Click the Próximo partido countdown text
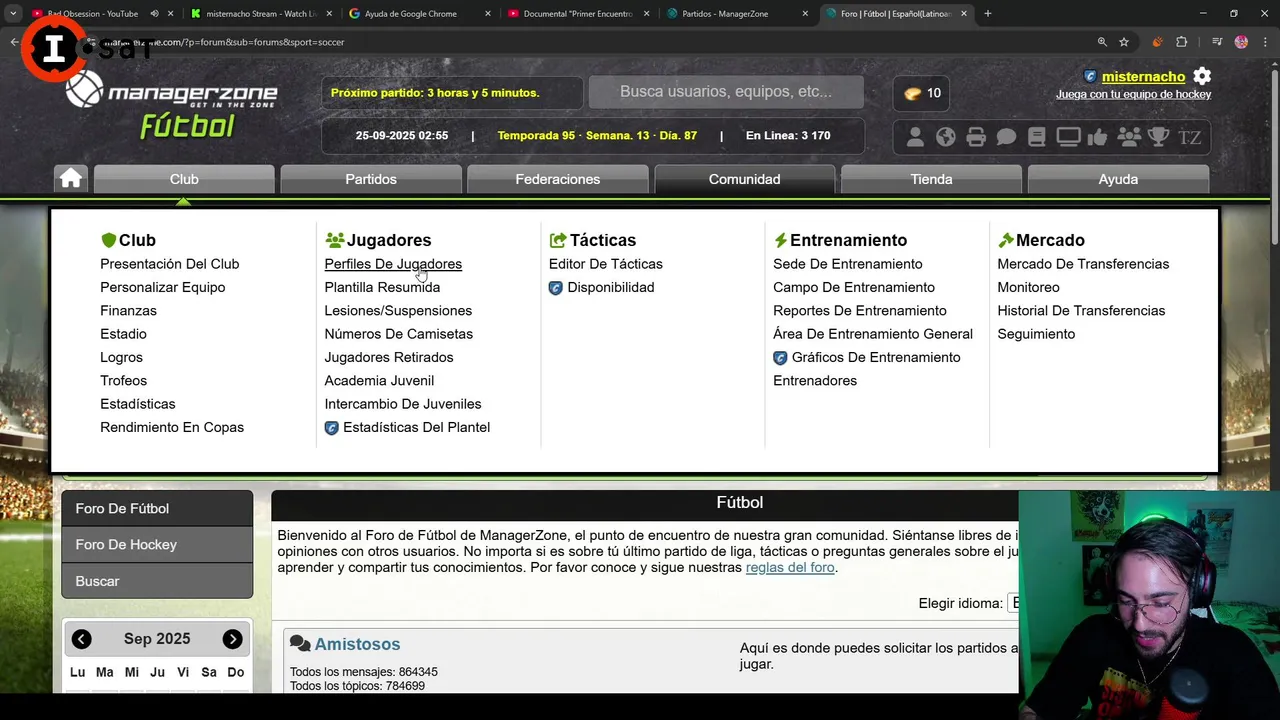This screenshot has height=720, width=1280. [435, 93]
